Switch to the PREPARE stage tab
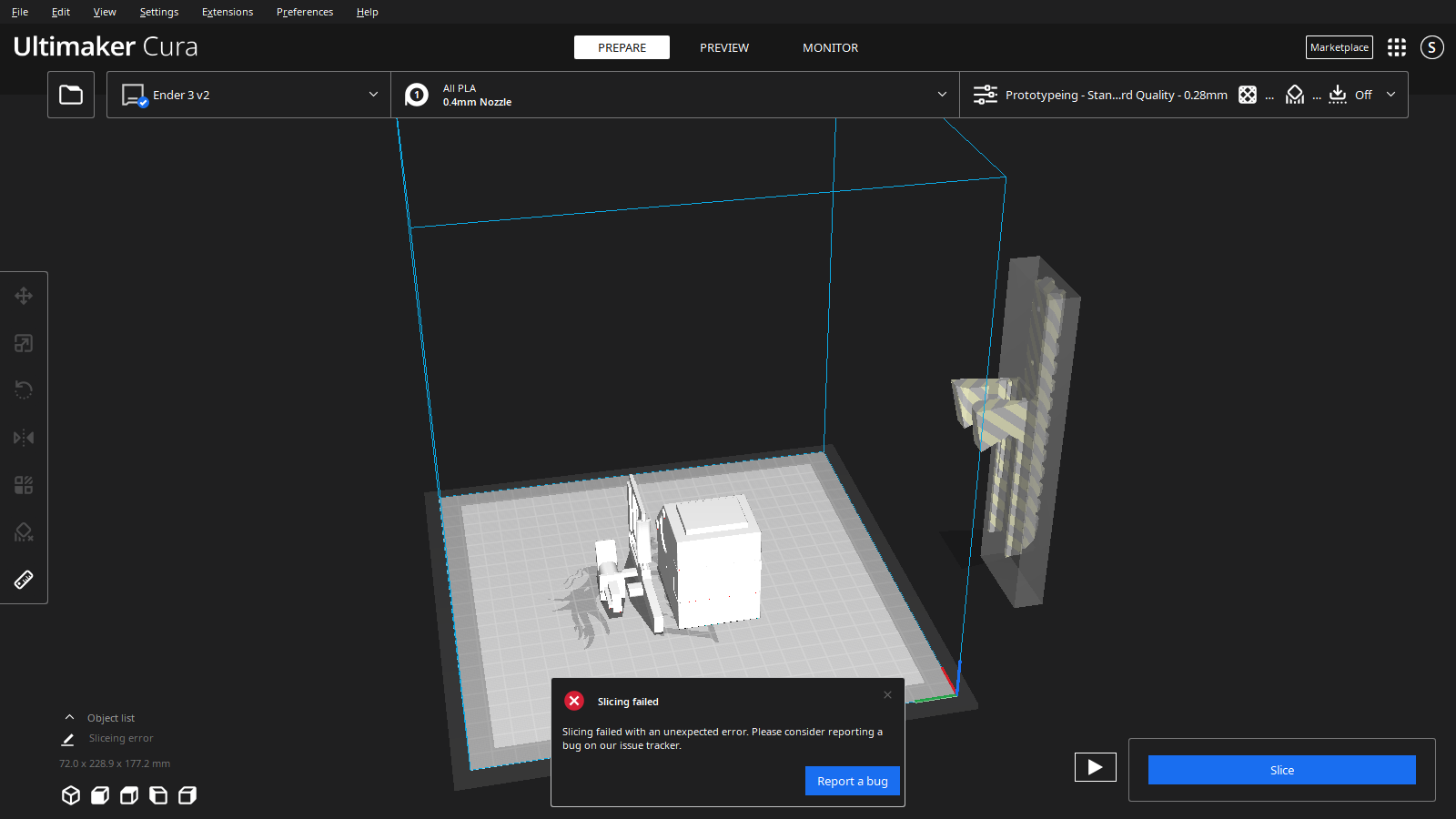This screenshot has height=819, width=1456. tap(622, 47)
